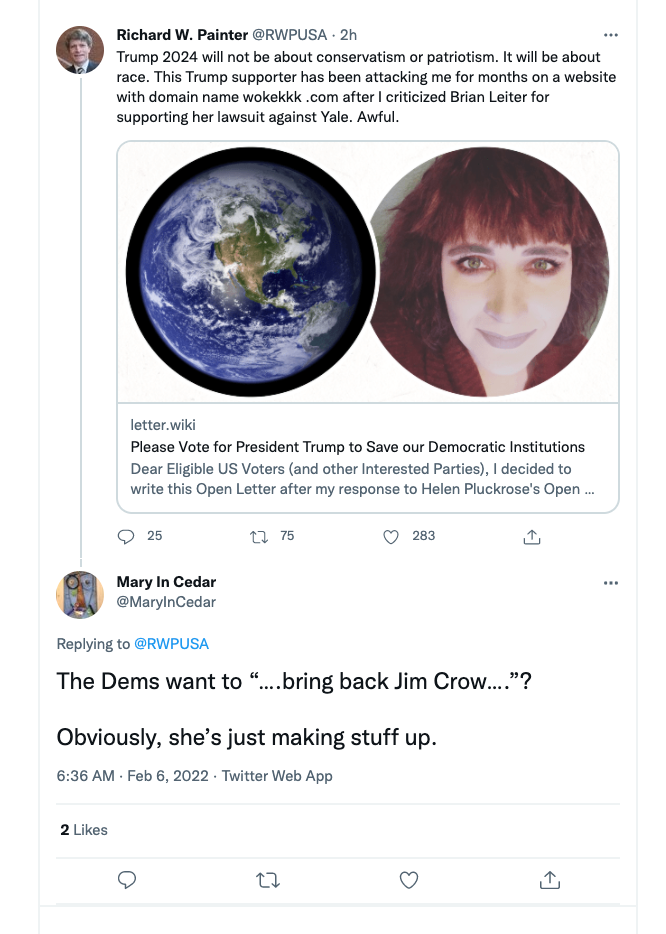Like Mary In Cedar's reply
Screen dimensions: 666x934
(x=408, y=880)
